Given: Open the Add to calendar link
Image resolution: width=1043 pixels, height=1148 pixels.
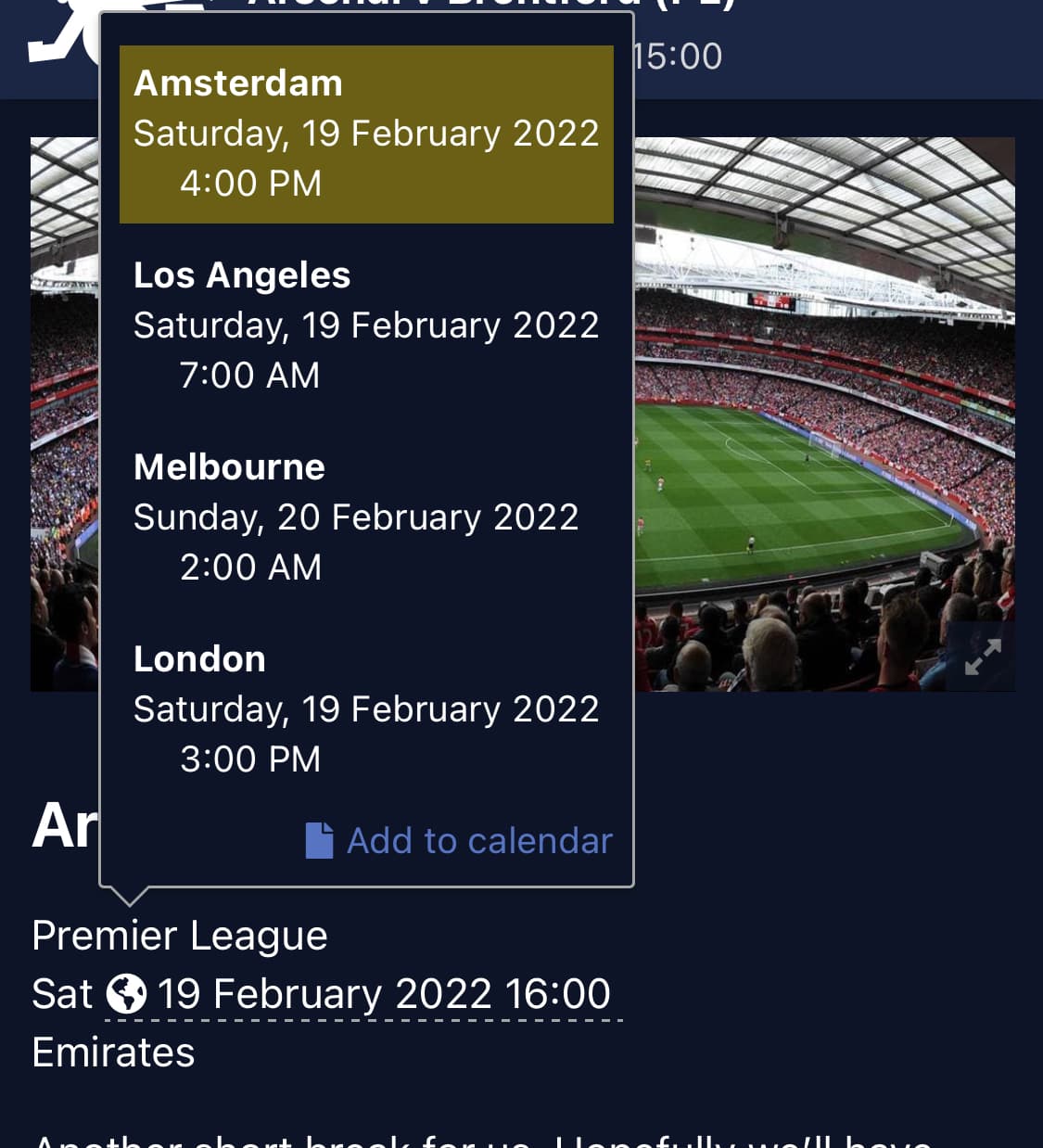Looking at the screenshot, I should pos(479,840).
